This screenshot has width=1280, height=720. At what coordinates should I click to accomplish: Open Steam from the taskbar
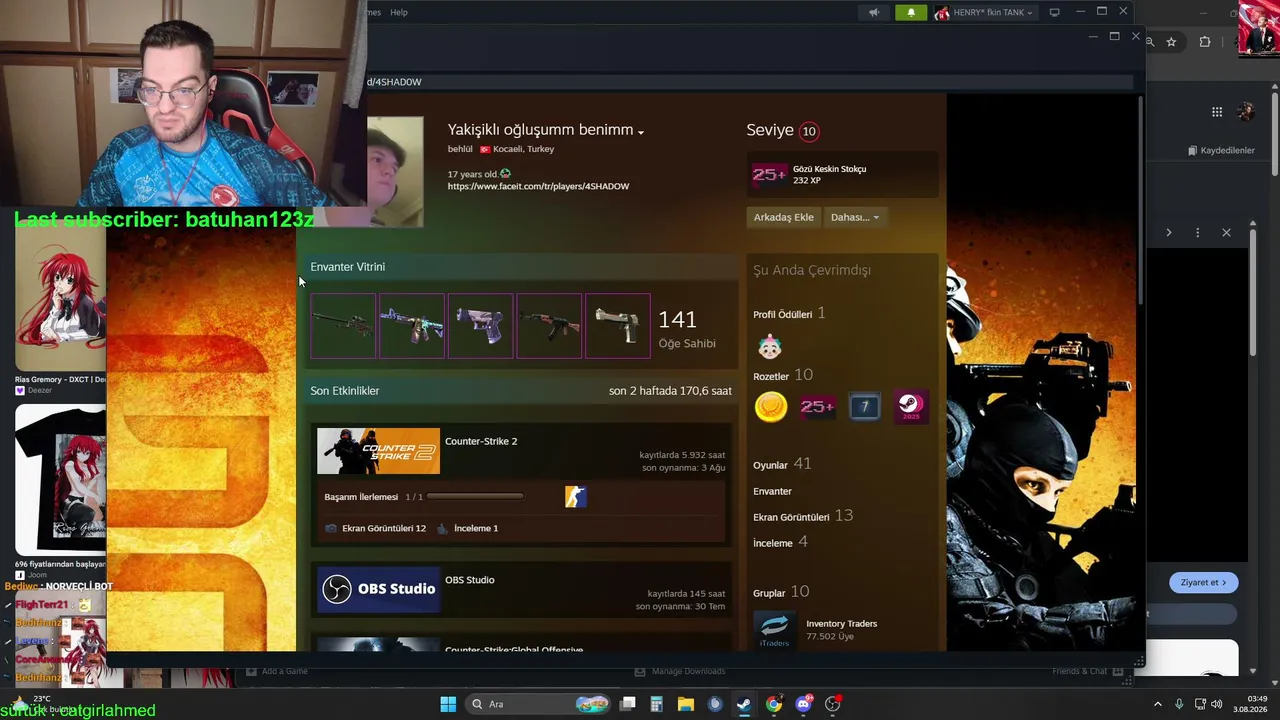pos(744,704)
